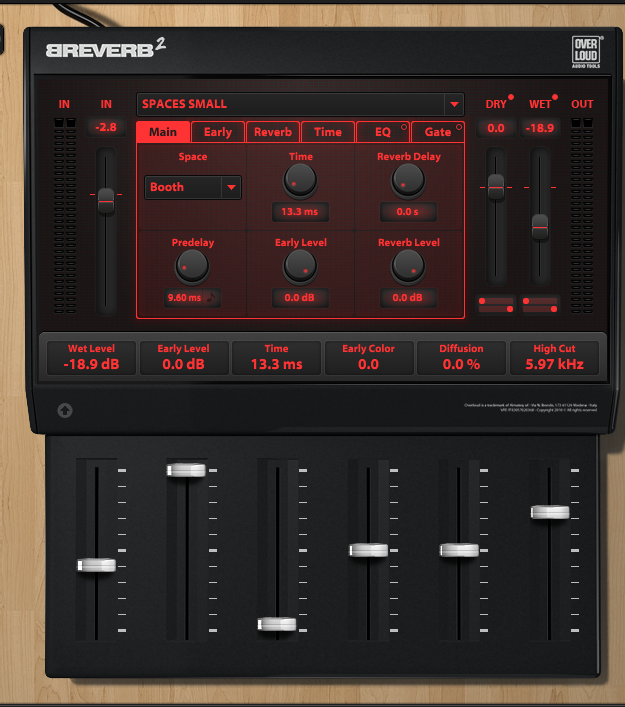Click the Reverb Delay knob
The image size is (625, 707).
[408, 180]
